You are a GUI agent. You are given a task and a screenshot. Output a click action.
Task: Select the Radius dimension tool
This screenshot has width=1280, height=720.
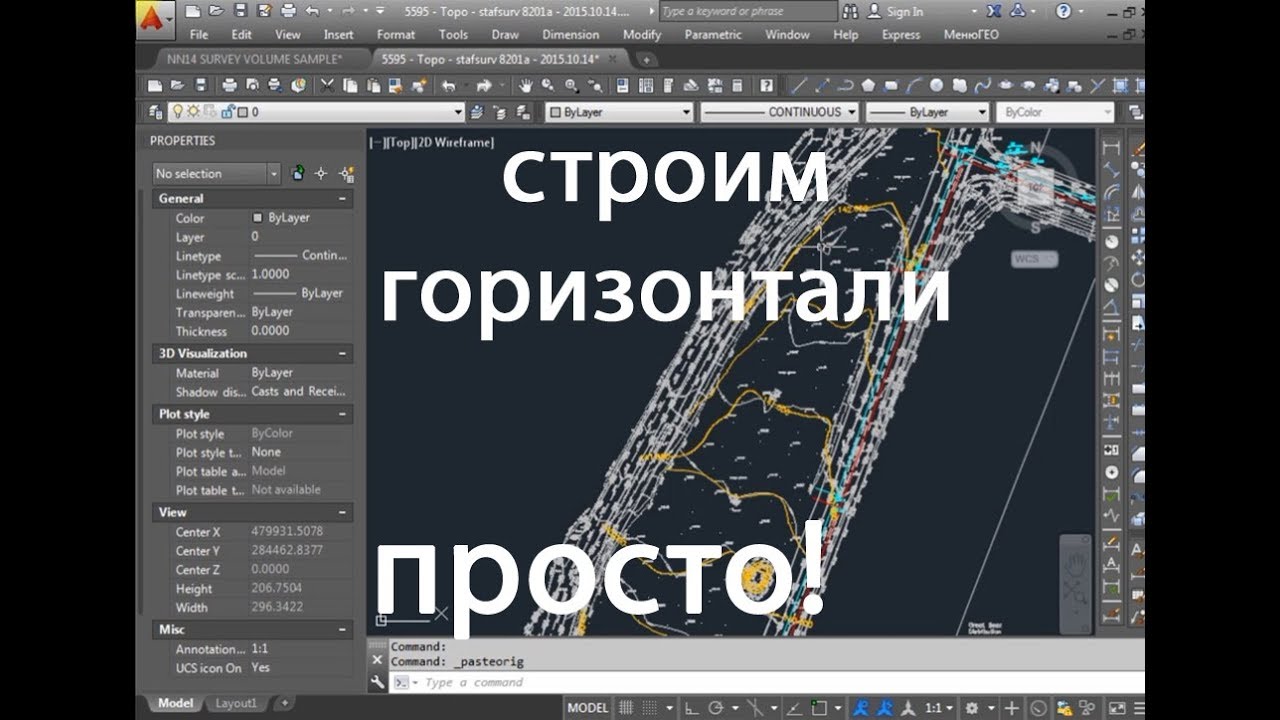tap(1111, 241)
